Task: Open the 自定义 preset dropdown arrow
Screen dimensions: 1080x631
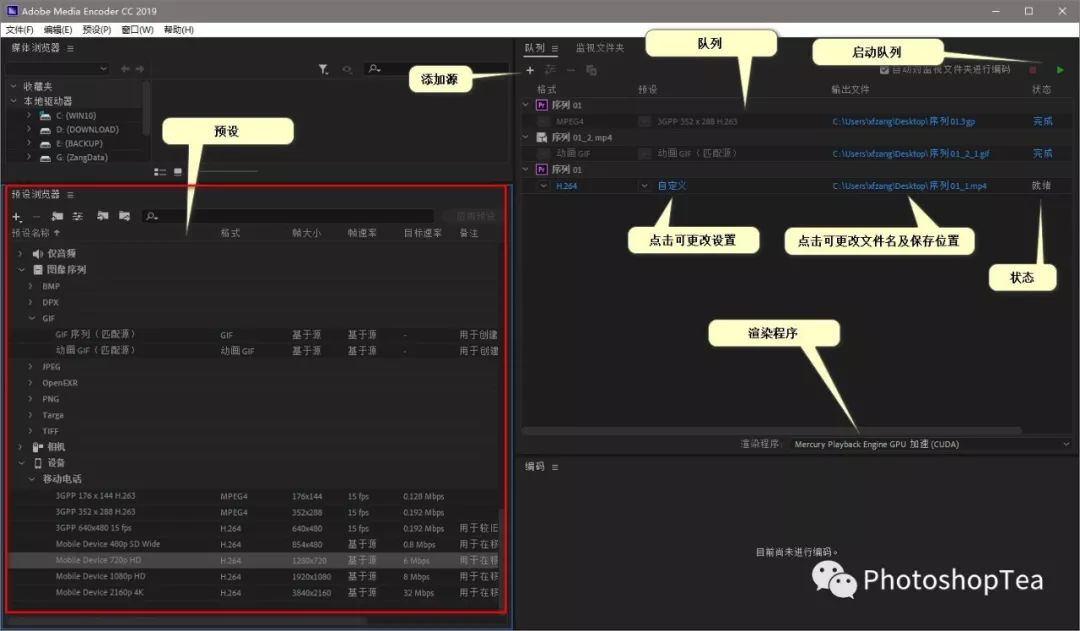Action: pos(644,186)
